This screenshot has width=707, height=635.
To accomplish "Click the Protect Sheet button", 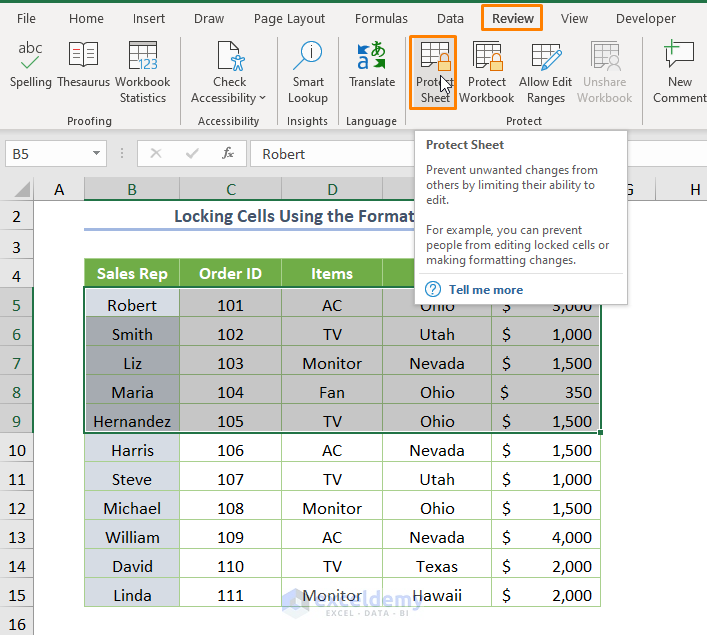I will pos(435,72).
